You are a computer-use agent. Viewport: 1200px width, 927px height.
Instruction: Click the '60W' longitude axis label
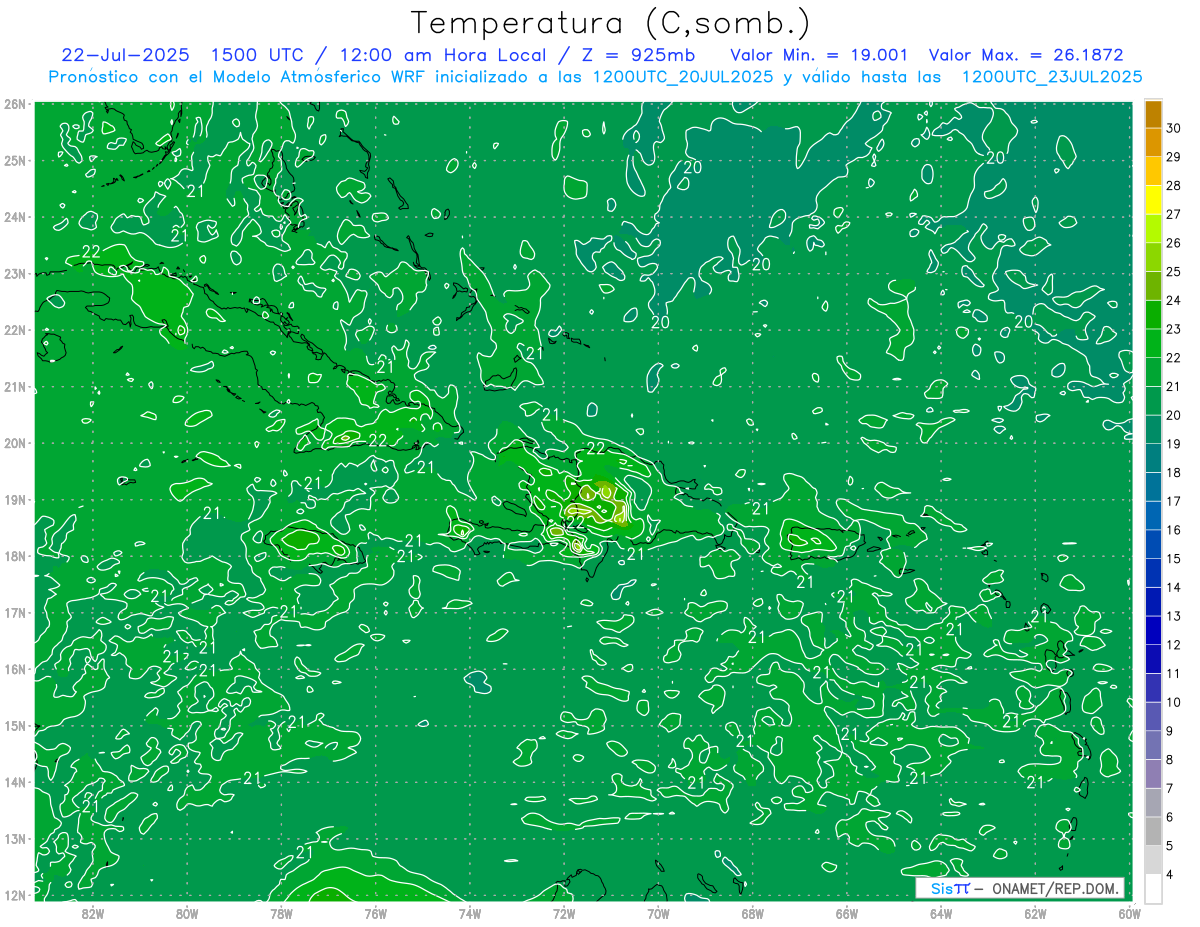coord(1129,913)
